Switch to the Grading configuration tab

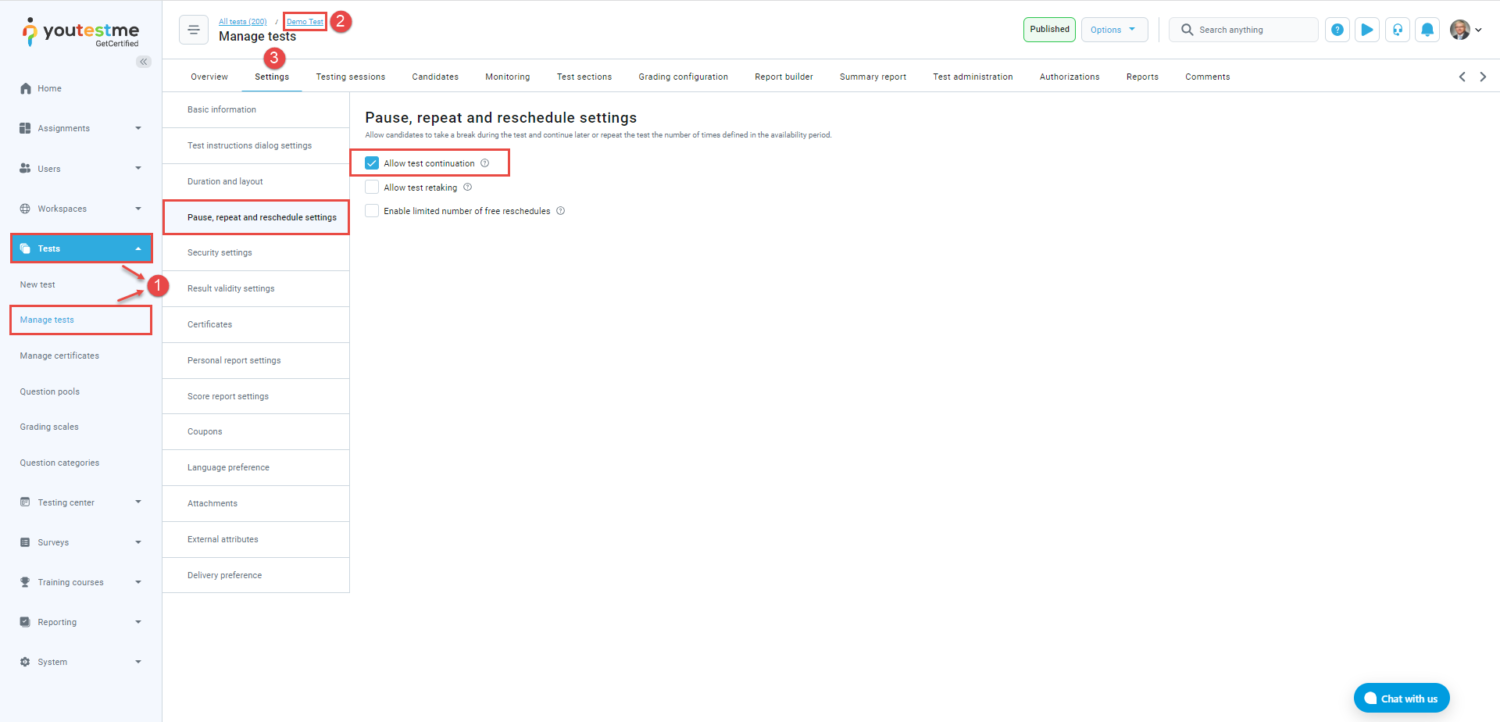click(x=683, y=77)
